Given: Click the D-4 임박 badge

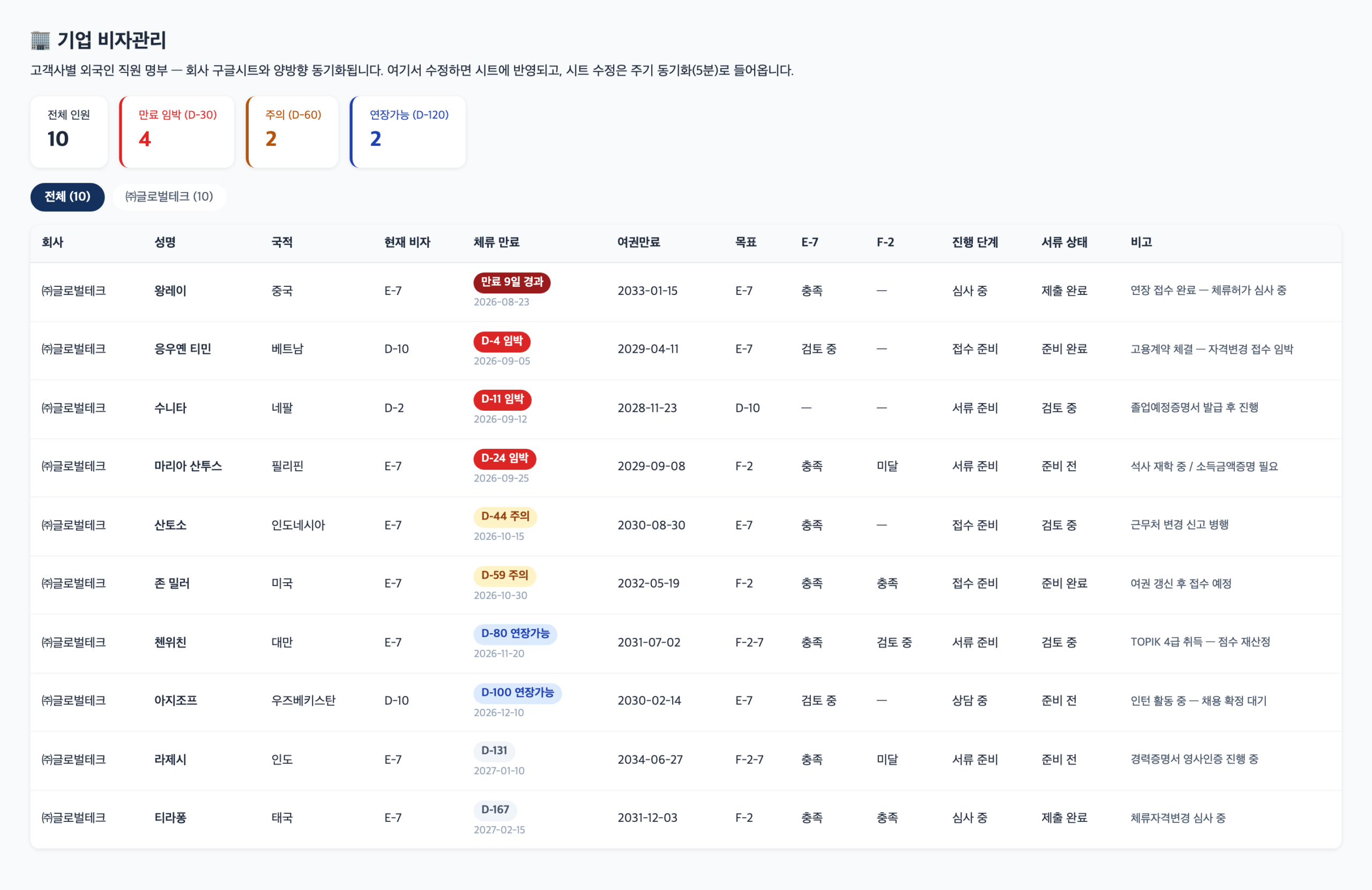Looking at the screenshot, I should (x=502, y=341).
